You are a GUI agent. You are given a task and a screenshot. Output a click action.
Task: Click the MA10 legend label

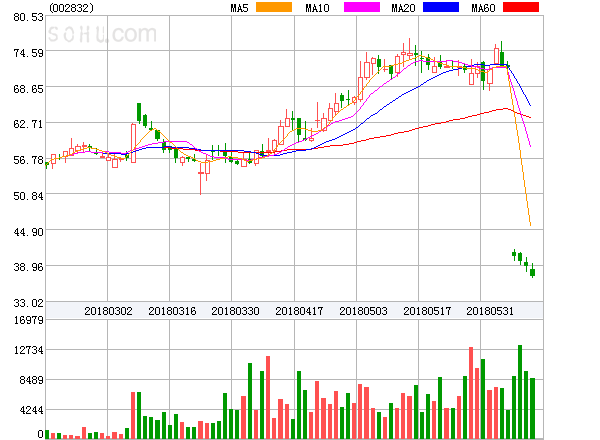pyautogui.click(x=317, y=8)
